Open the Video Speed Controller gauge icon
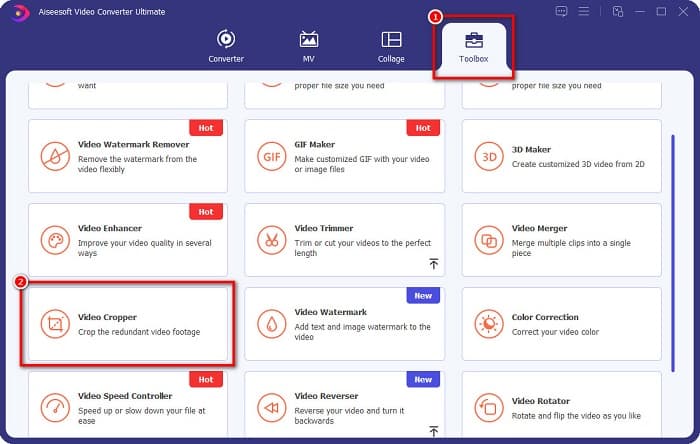The height and width of the screenshot is (444, 700). coord(54,408)
